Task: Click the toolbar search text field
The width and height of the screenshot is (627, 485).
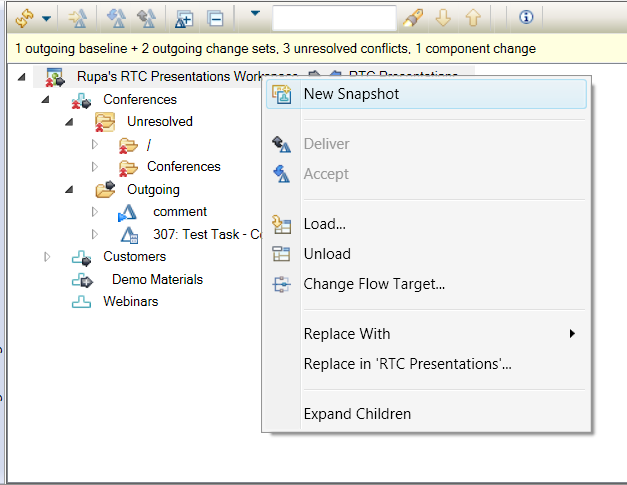Action: 334,17
